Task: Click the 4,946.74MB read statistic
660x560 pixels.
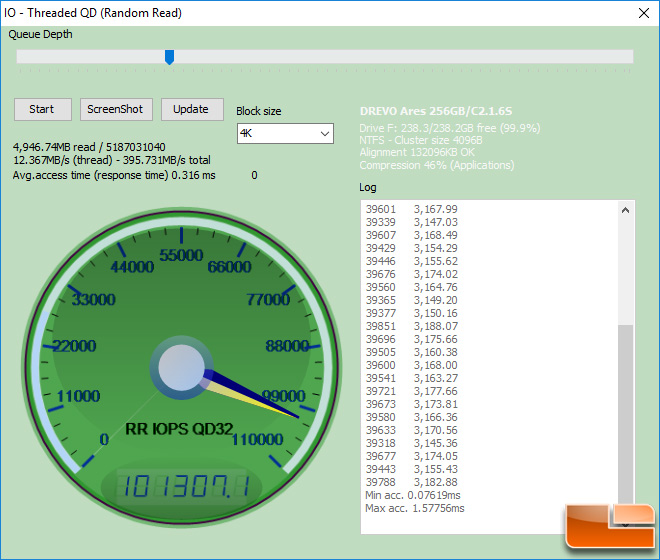Action: [89, 147]
